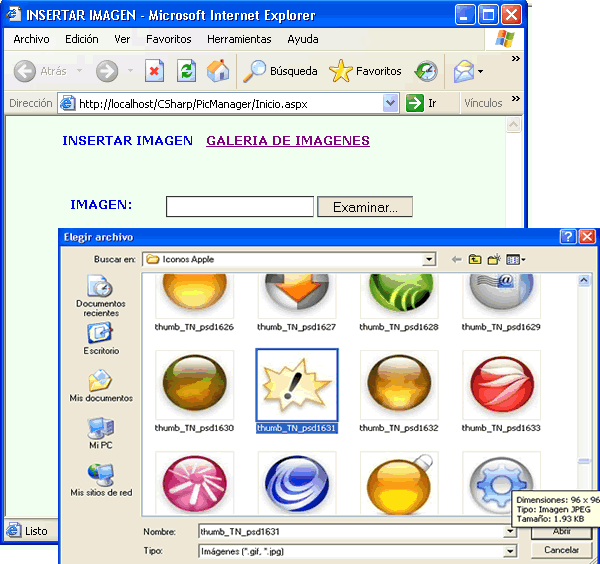
Task: Select thumbnail thumb_TN_psd1626
Action: tap(194, 302)
